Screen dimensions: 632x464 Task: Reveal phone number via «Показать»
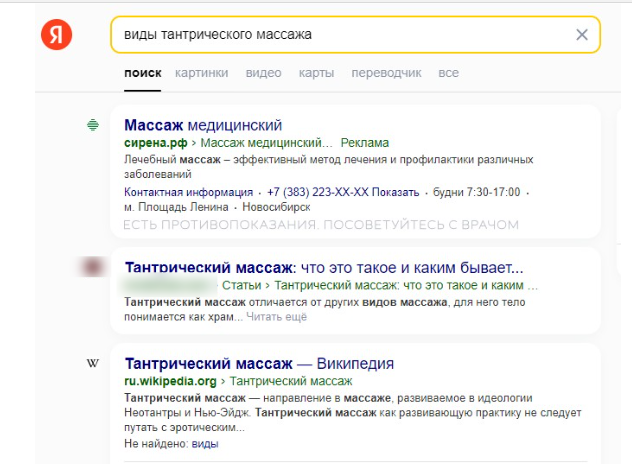[401, 191]
